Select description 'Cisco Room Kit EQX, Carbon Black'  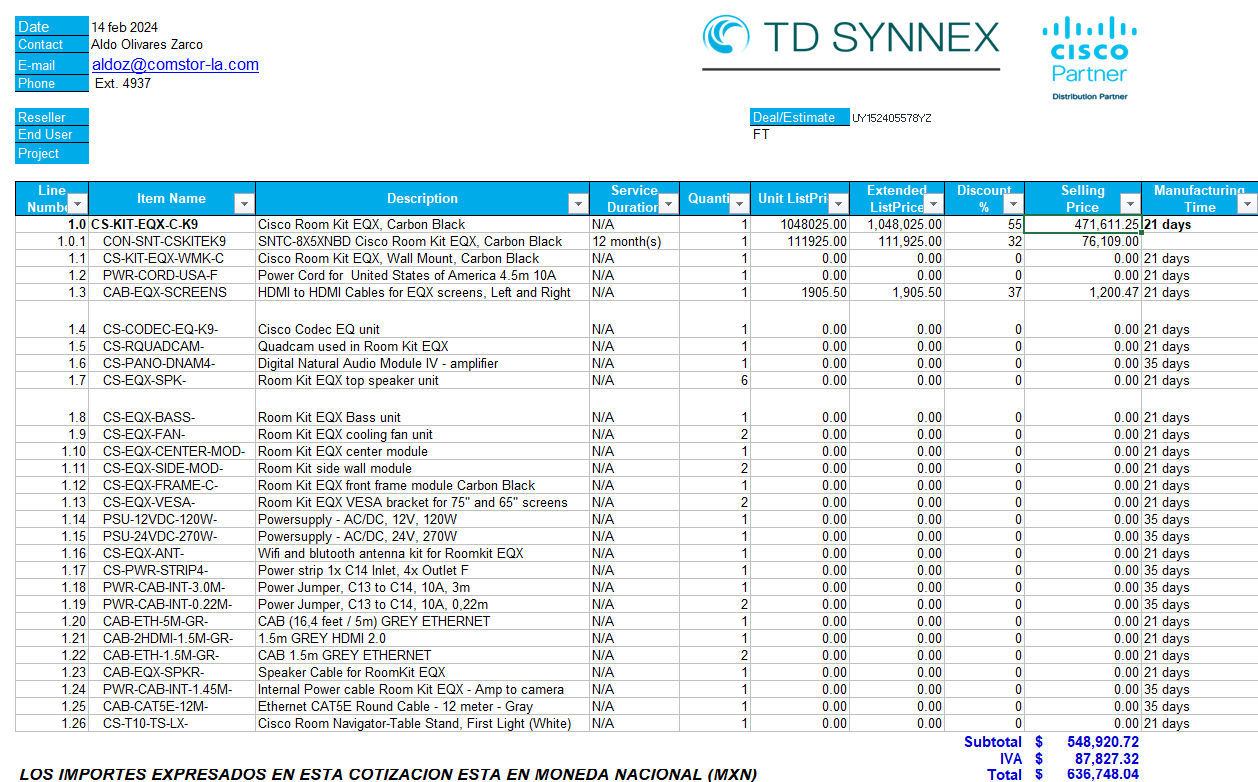coord(362,225)
